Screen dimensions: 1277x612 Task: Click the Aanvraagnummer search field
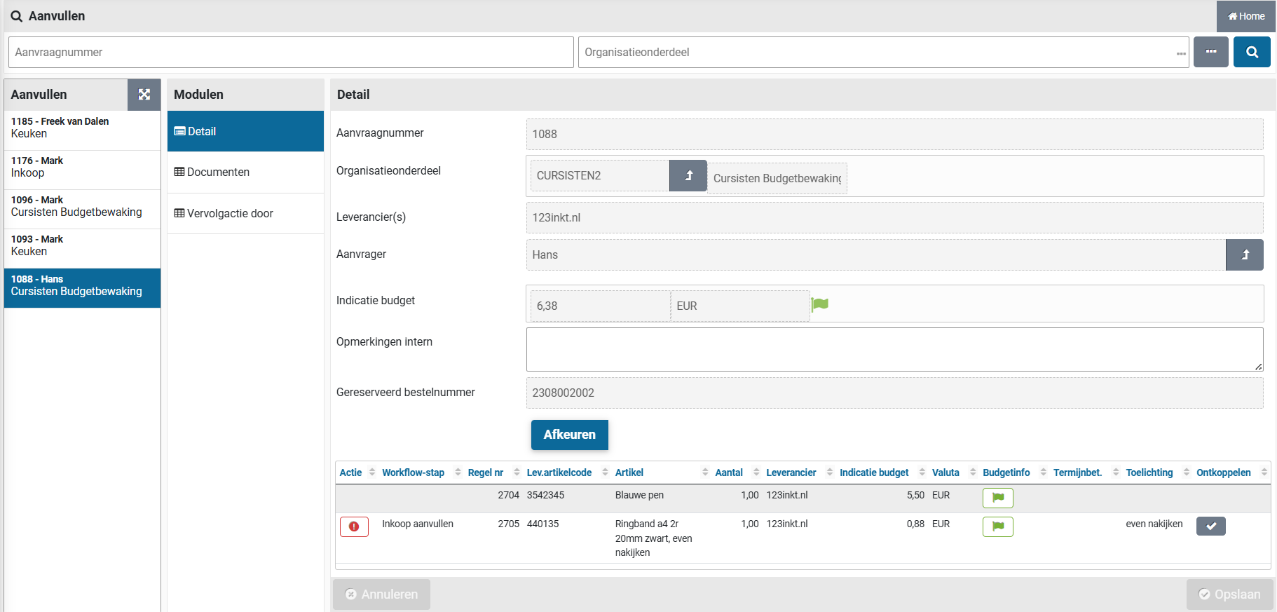coord(290,52)
